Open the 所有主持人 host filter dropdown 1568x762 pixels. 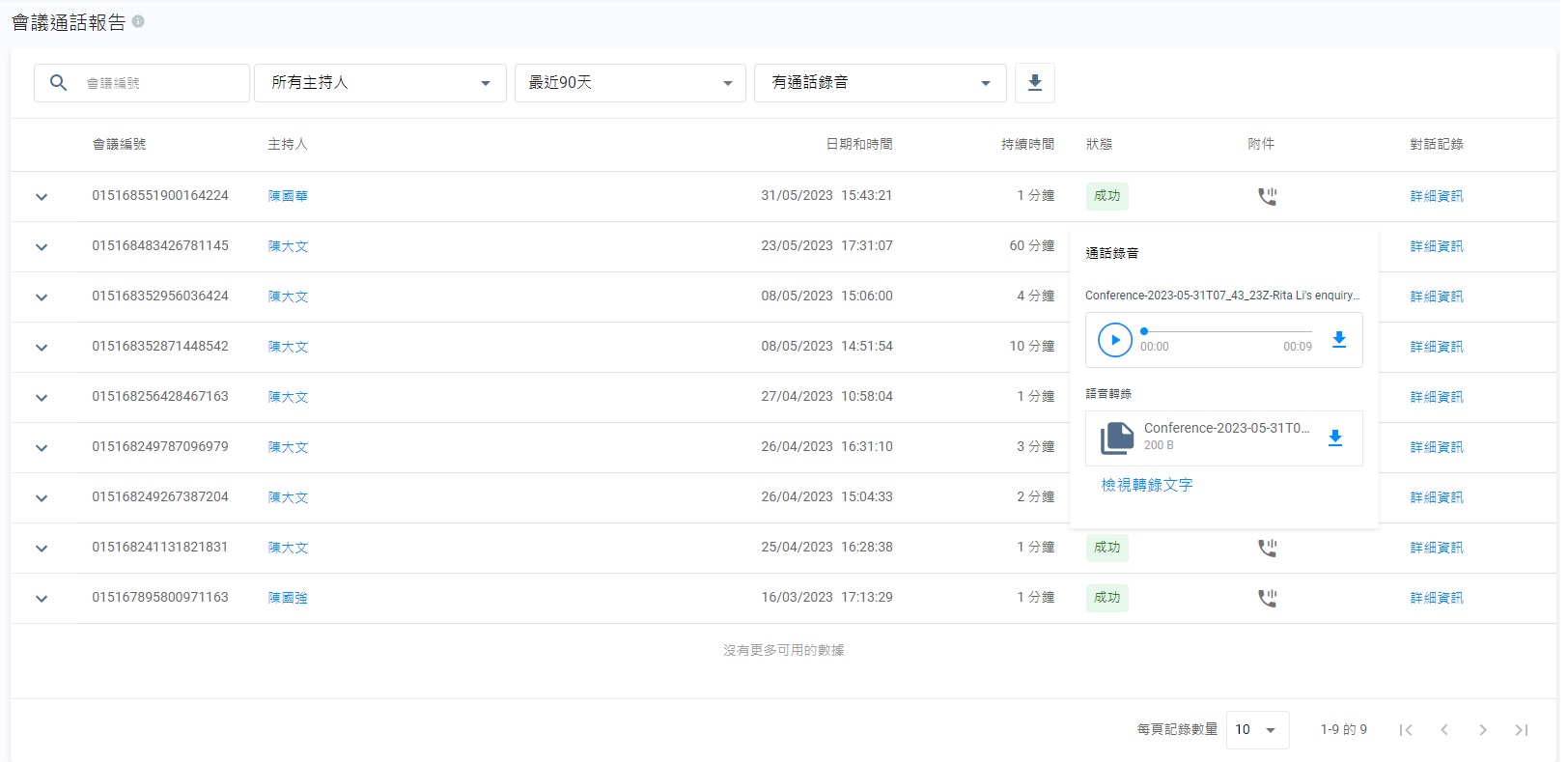[379, 83]
